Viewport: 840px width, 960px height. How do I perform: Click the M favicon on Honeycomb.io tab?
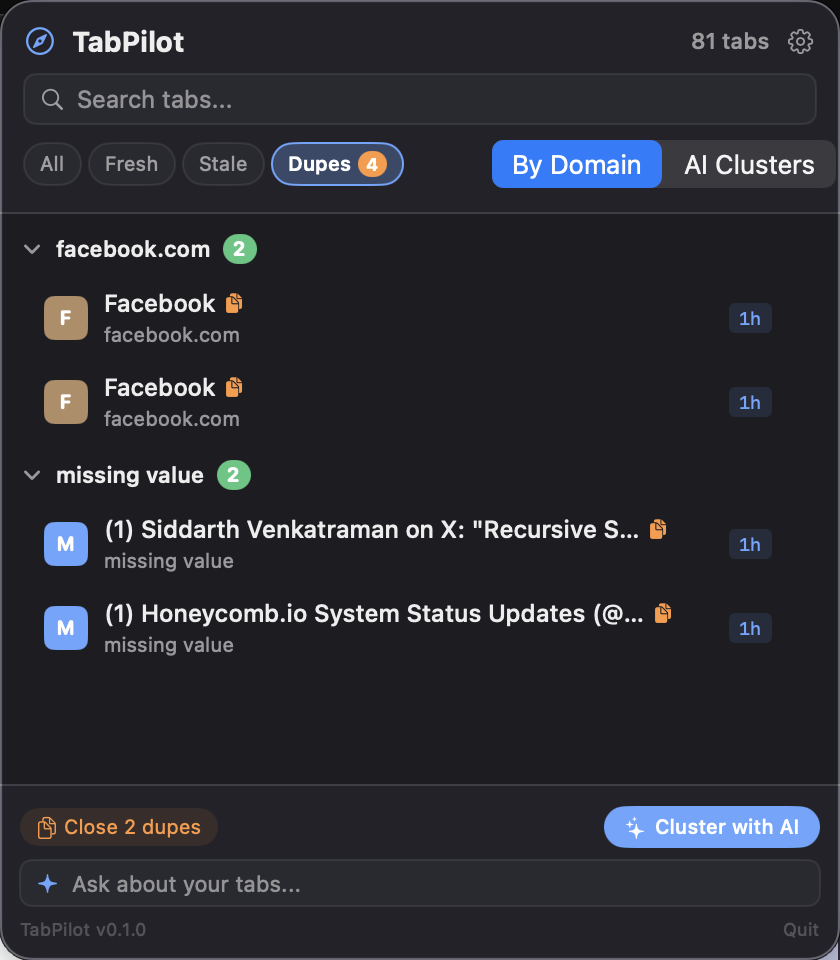(x=65, y=628)
